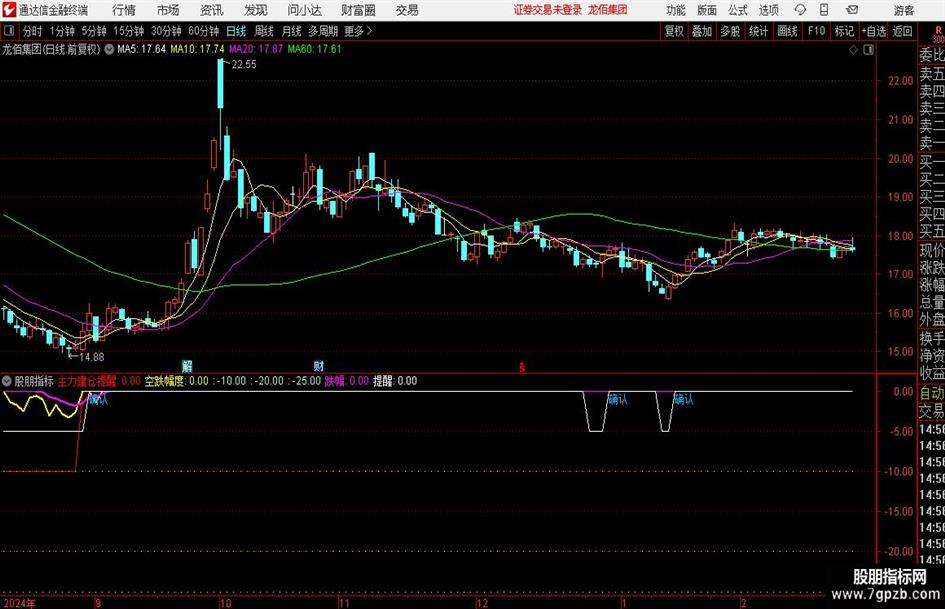Open the 公式 menu
The height and width of the screenshot is (609, 945).
pyautogui.click(x=738, y=10)
